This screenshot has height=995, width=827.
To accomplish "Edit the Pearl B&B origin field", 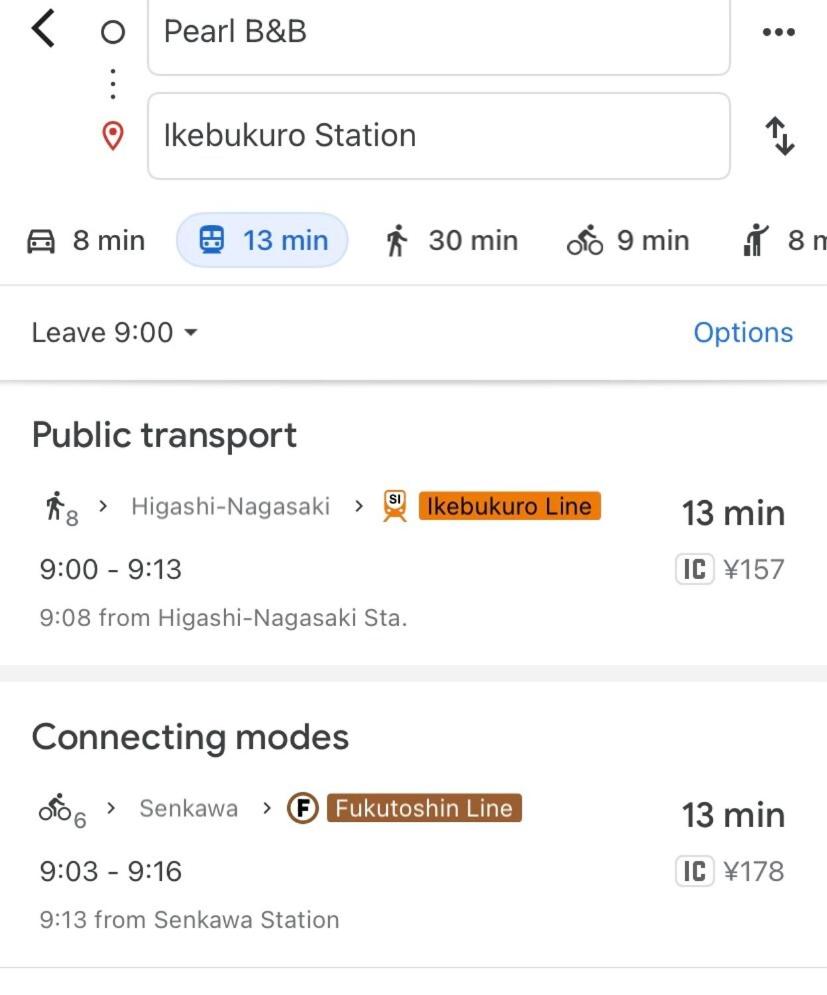I will (438, 33).
